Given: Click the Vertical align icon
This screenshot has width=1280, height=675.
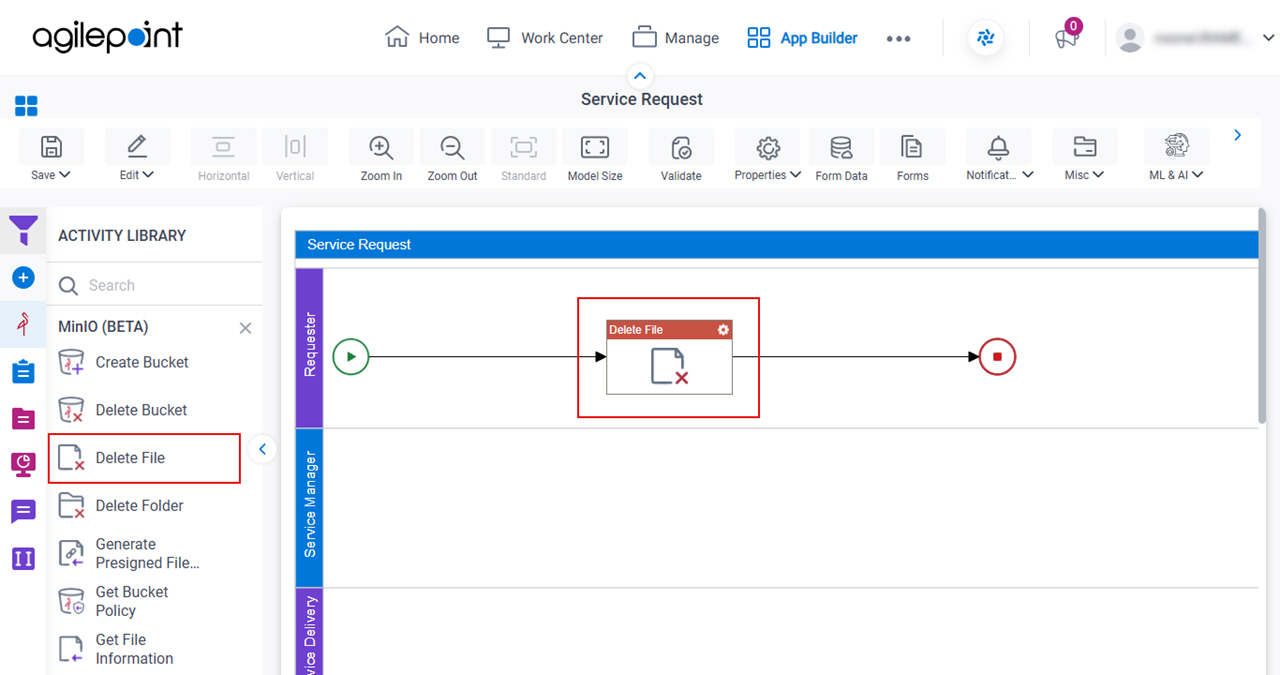Looking at the screenshot, I should tap(295, 147).
